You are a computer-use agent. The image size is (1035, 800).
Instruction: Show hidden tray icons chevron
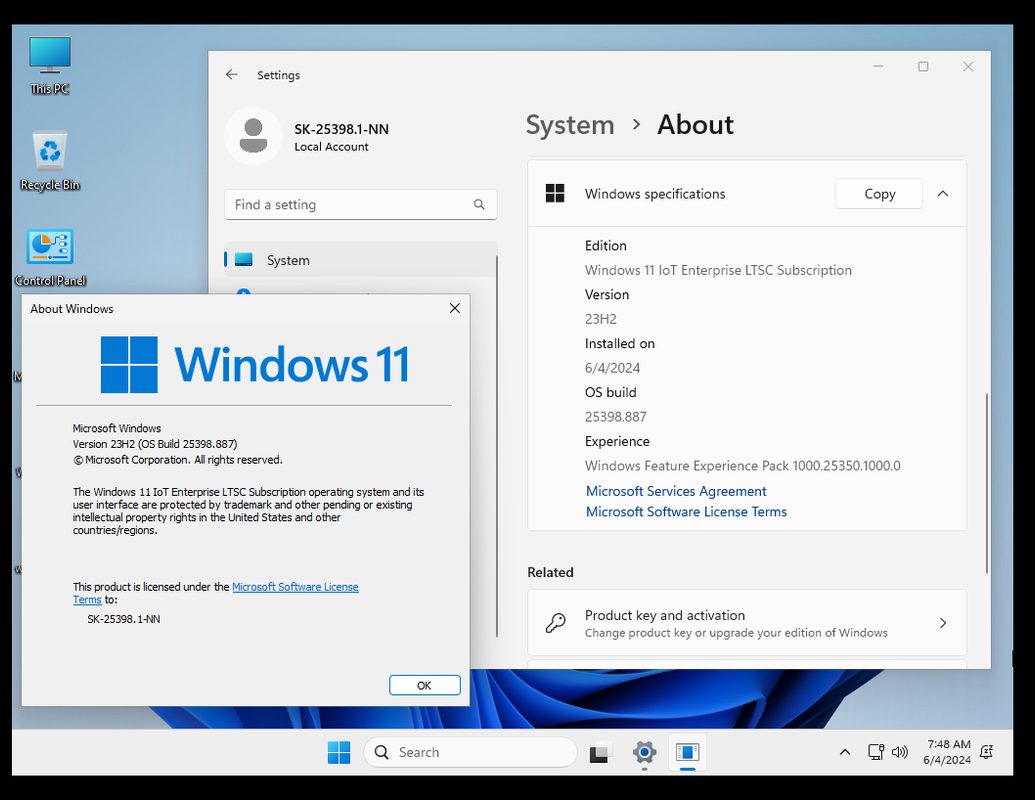(x=845, y=752)
